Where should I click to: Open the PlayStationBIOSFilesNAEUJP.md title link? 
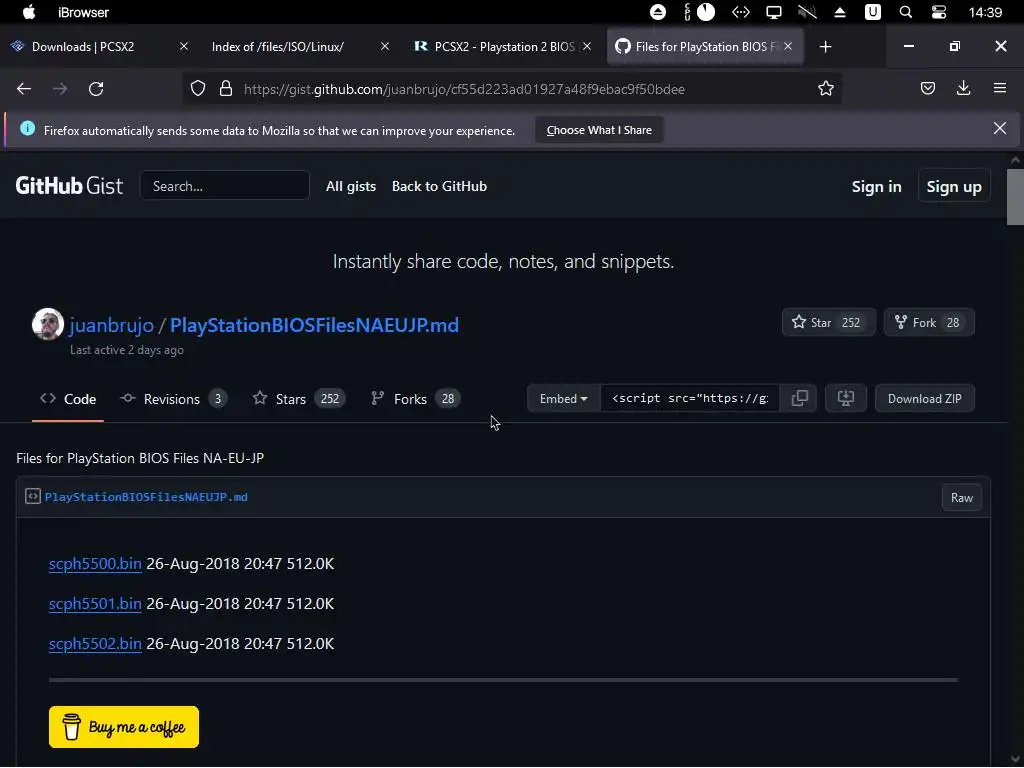pos(314,325)
